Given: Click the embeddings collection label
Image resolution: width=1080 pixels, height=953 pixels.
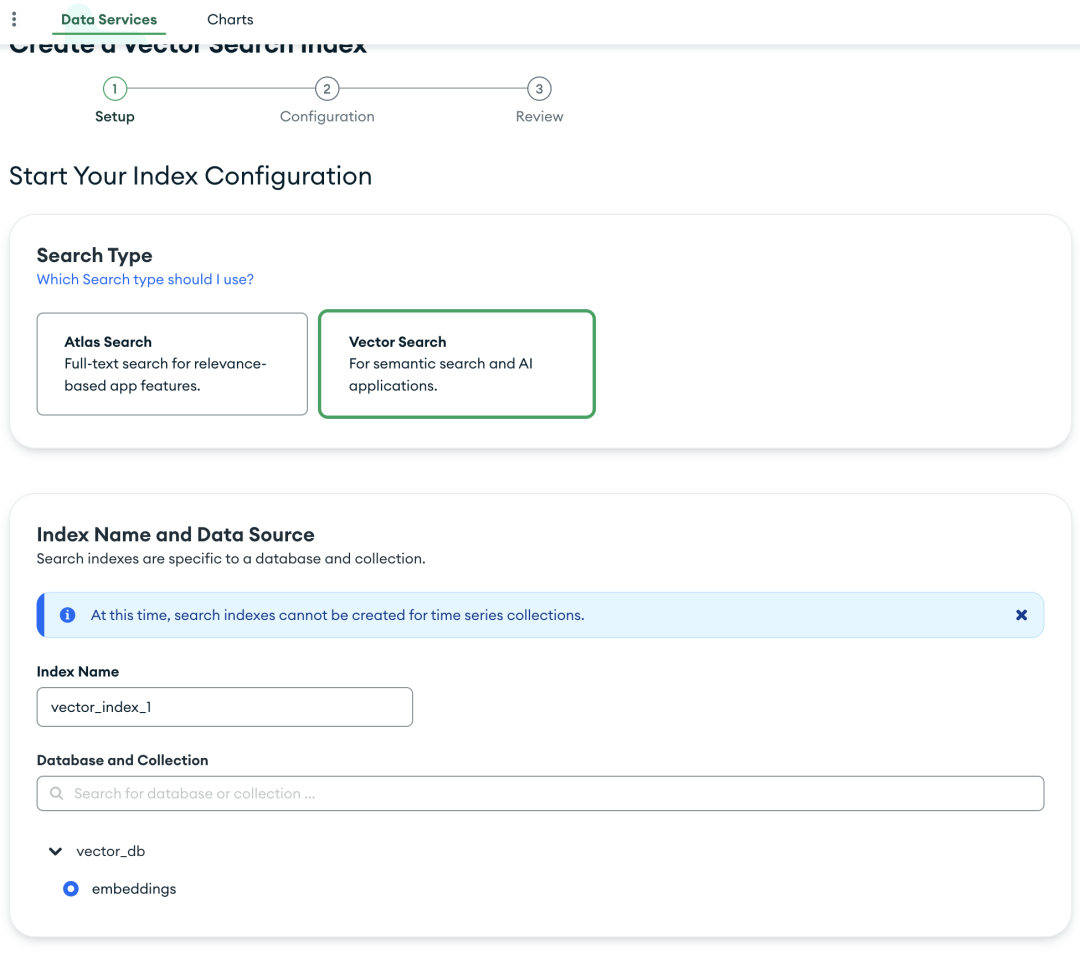Looking at the screenshot, I should click(134, 889).
